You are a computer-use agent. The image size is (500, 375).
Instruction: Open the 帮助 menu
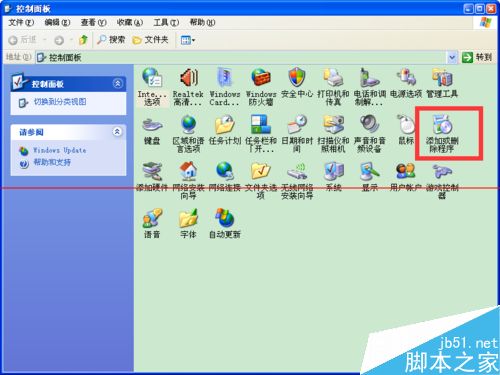pos(202,23)
